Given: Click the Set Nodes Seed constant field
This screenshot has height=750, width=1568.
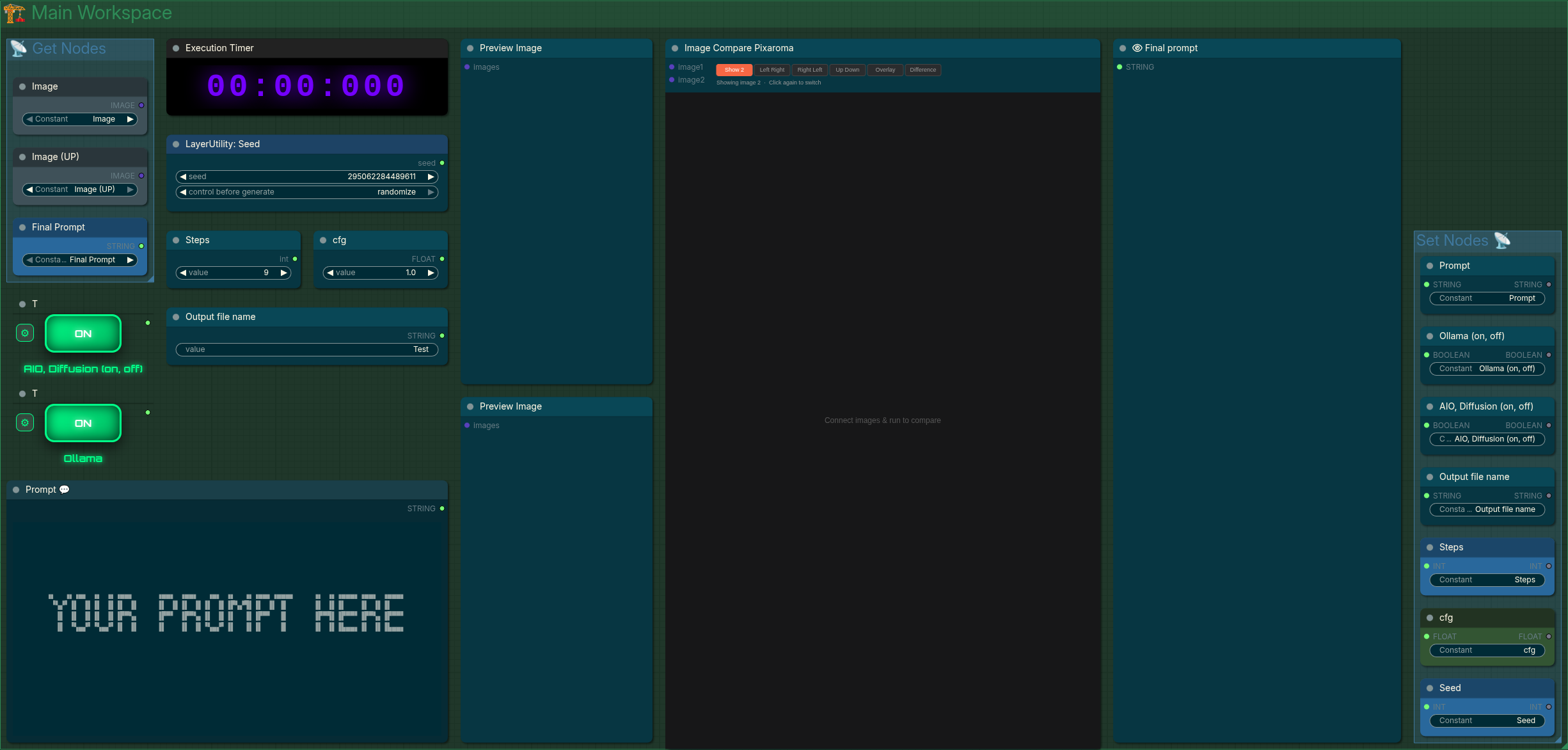Looking at the screenshot, I should pyautogui.click(x=1487, y=721).
